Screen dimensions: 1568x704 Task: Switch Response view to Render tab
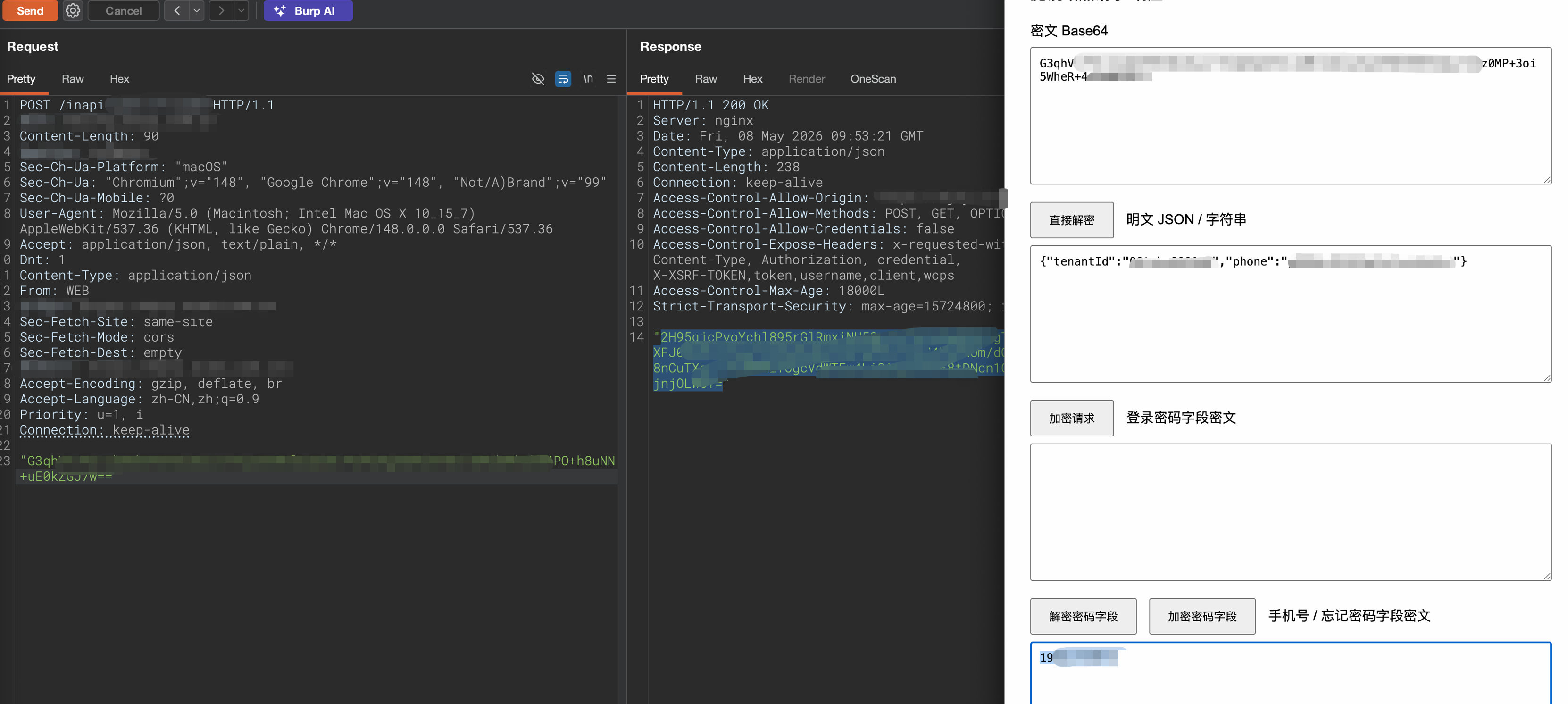point(807,79)
